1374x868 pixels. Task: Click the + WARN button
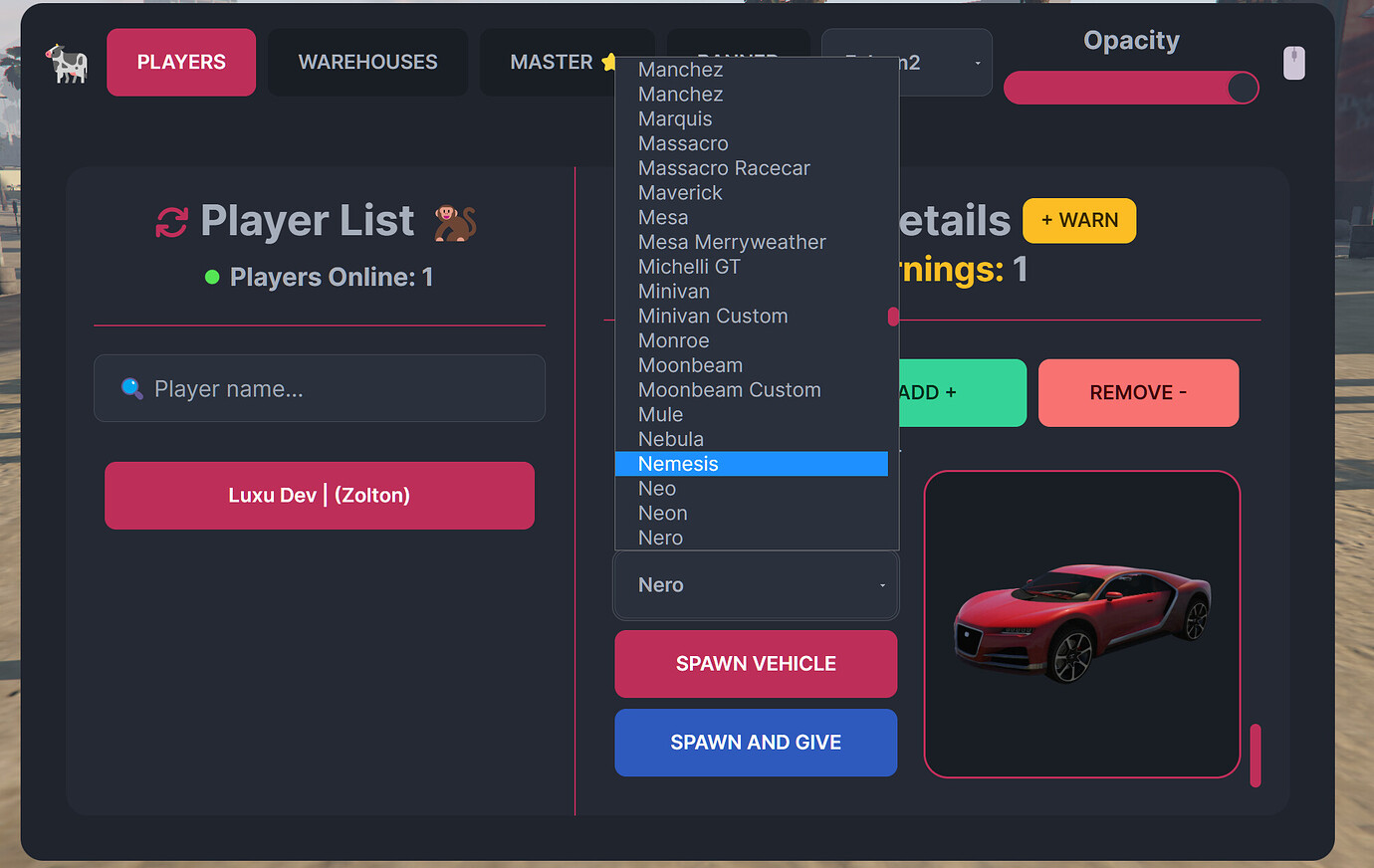1079,220
